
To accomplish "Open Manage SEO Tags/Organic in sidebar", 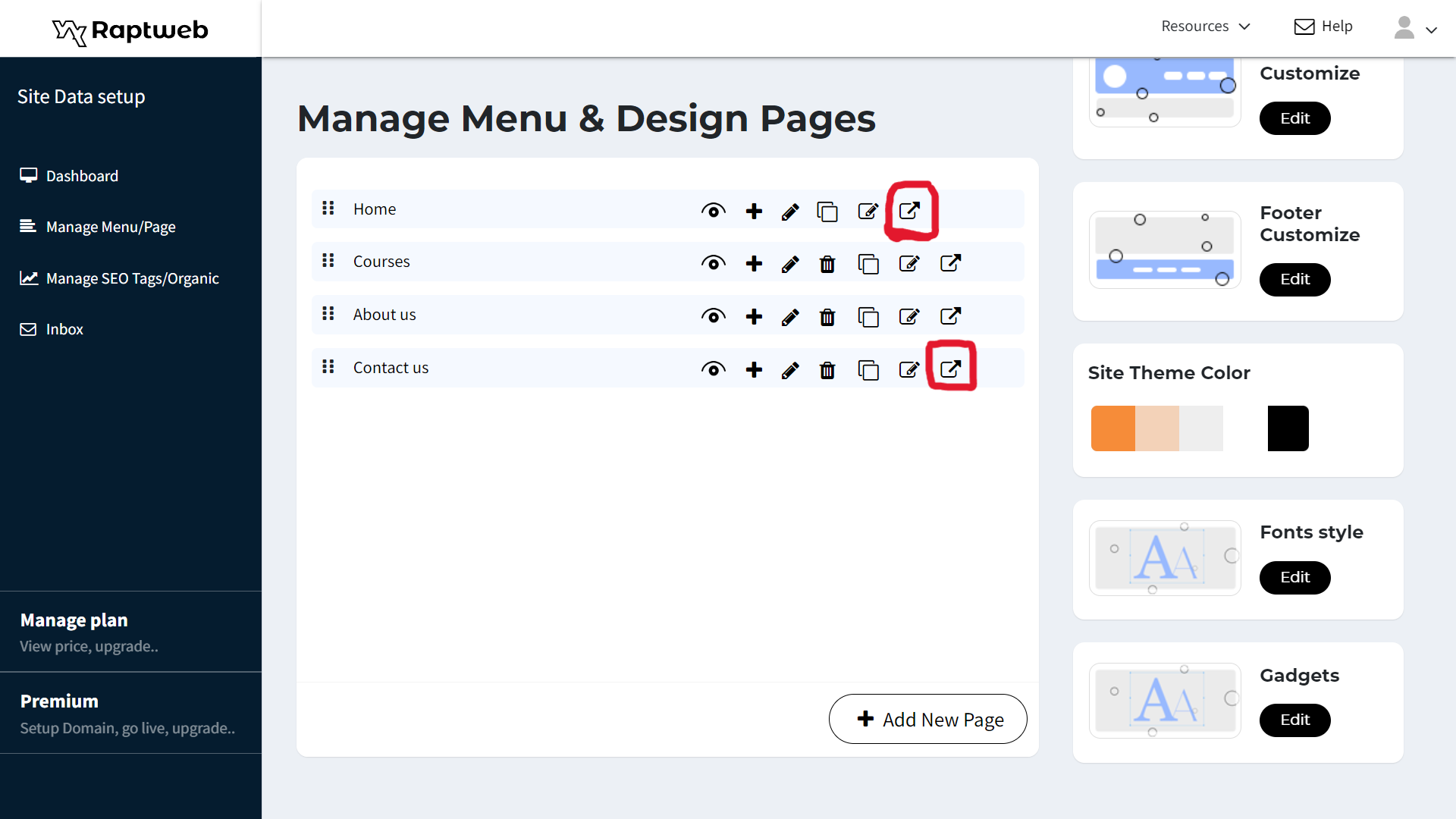I will [x=119, y=278].
